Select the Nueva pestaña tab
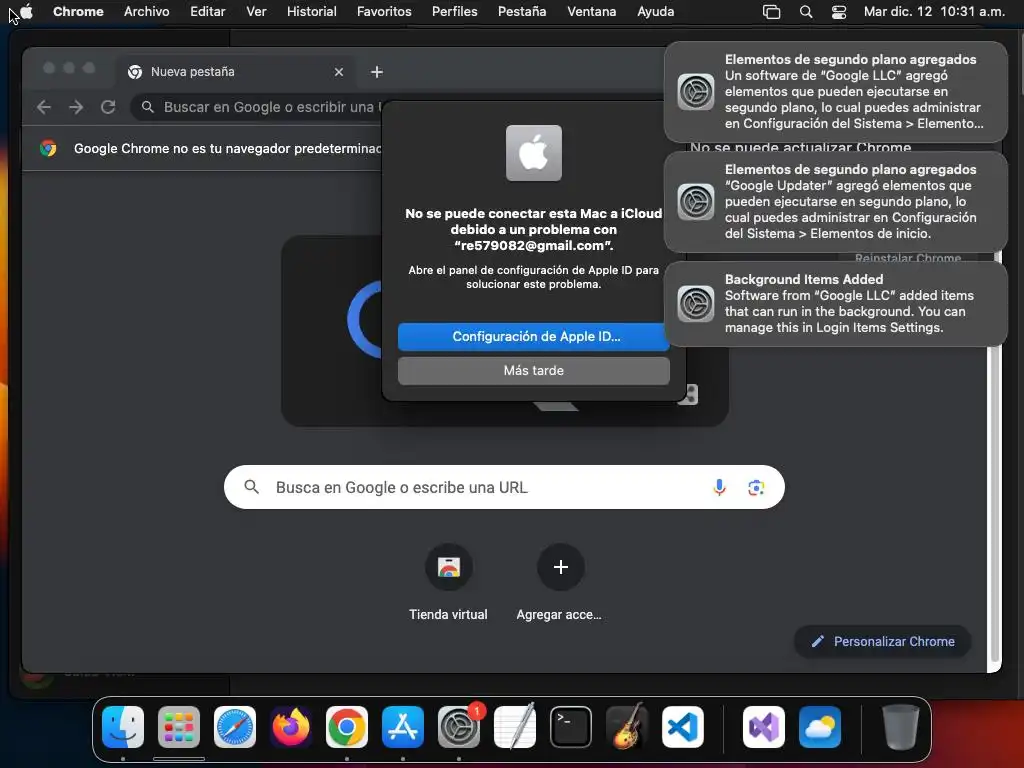The height and width of the screenshot is (768, 1024). pyautogui.click(x=235, y=72)
